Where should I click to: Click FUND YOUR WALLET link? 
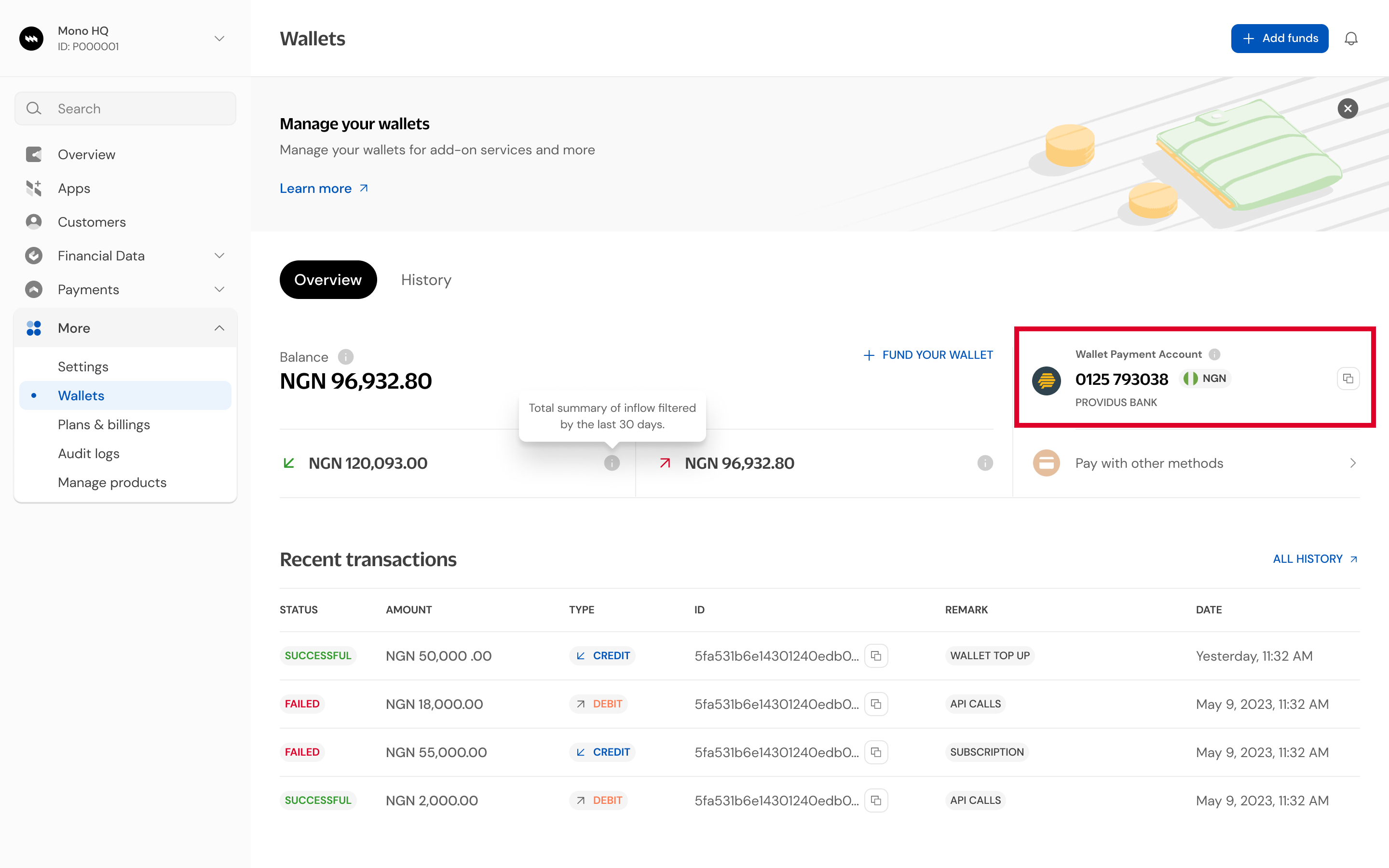tap(928, 355)
